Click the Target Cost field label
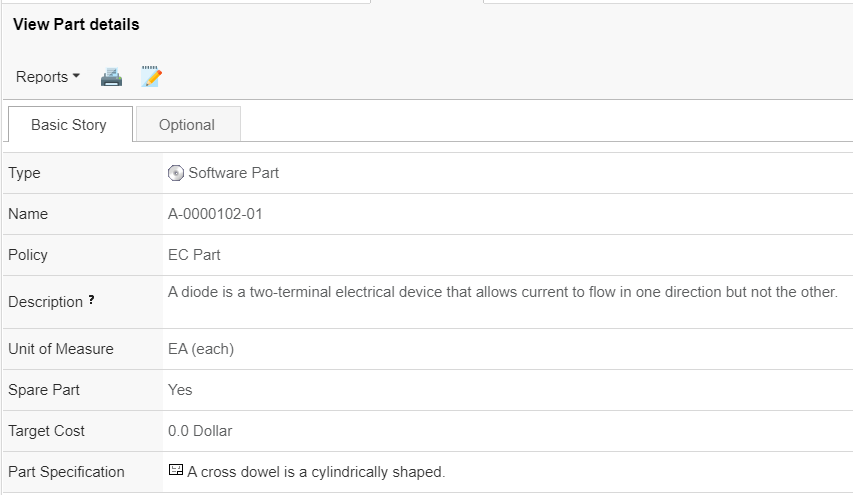The image size is (853, 495). coord(47,431)
